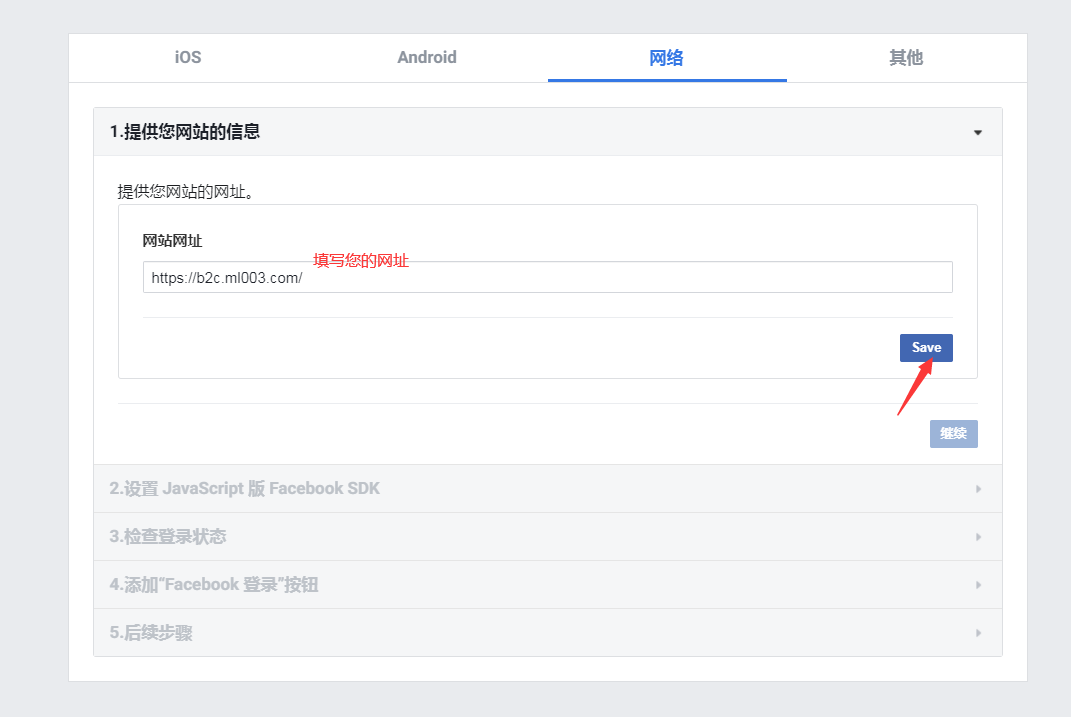Open the 其他 tab
Image resolution: width=1071 pixels, height=717 pixels.
[x=906, y=57]
